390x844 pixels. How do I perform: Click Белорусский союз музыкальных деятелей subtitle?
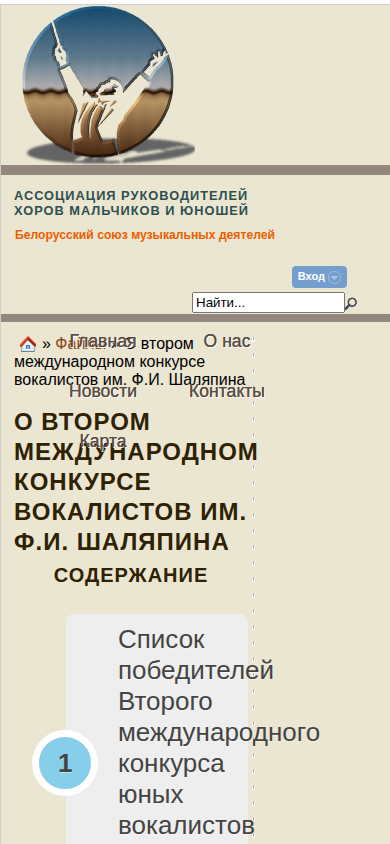coord(145,235)
